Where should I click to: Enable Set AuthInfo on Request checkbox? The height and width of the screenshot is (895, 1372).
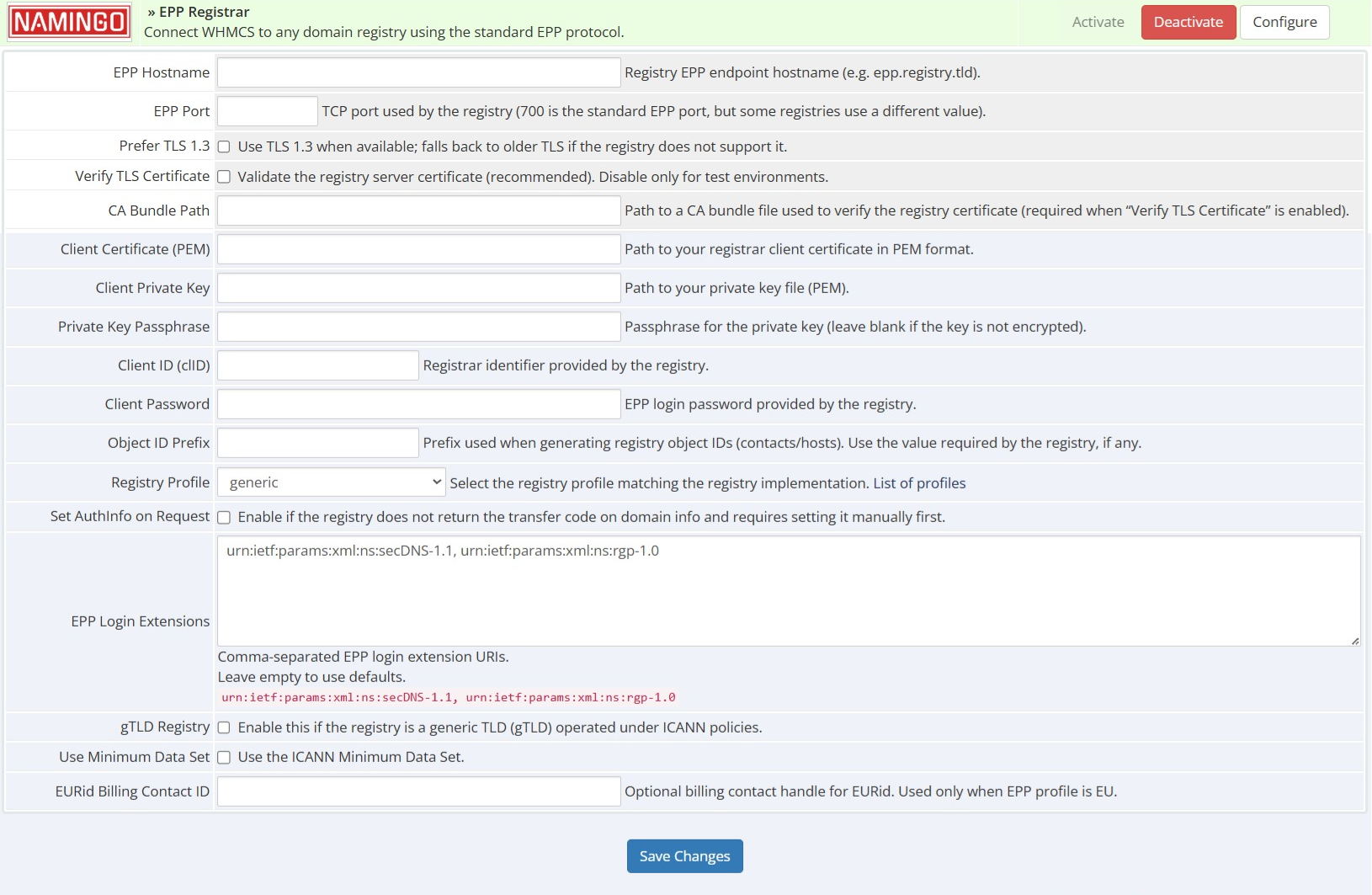pos(224,517)
